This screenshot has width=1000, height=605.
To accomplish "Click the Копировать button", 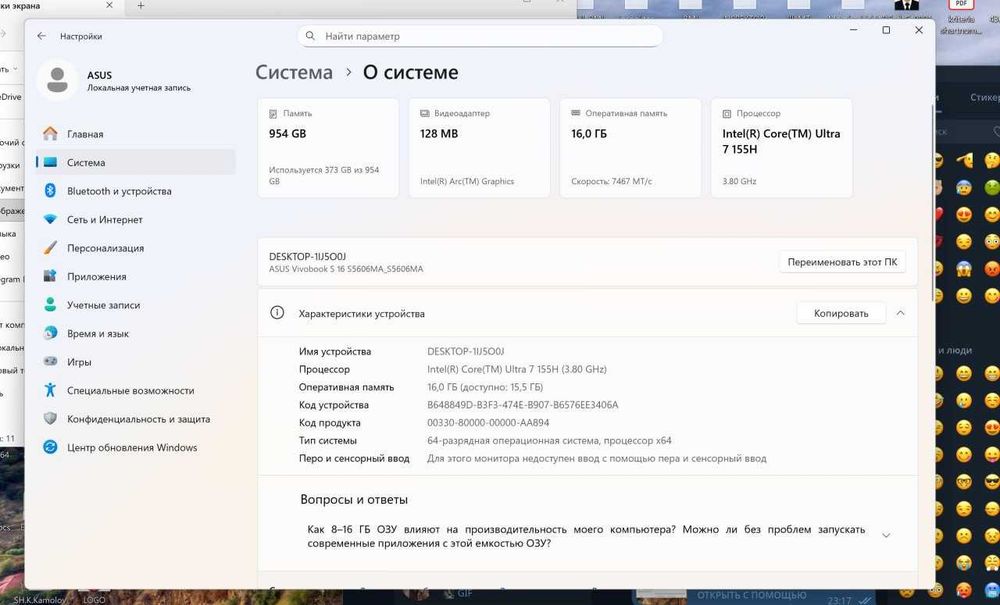I will coord(841,313).
